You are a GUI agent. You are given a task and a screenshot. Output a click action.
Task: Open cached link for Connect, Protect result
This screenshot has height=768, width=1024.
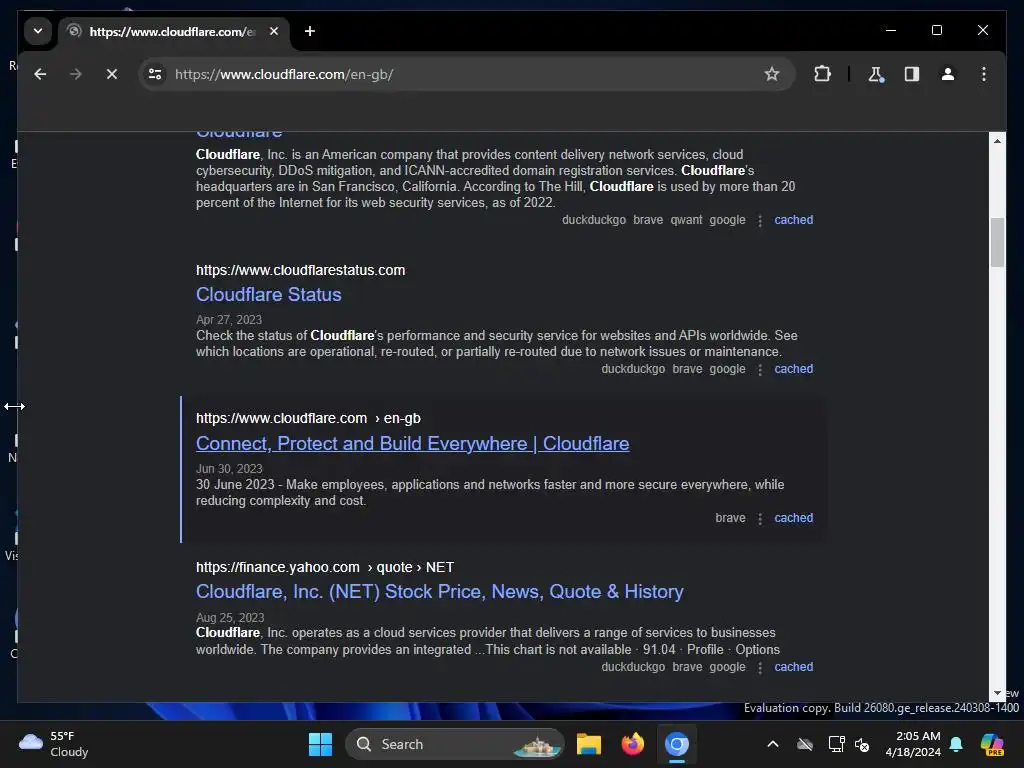tap(793, 518)
